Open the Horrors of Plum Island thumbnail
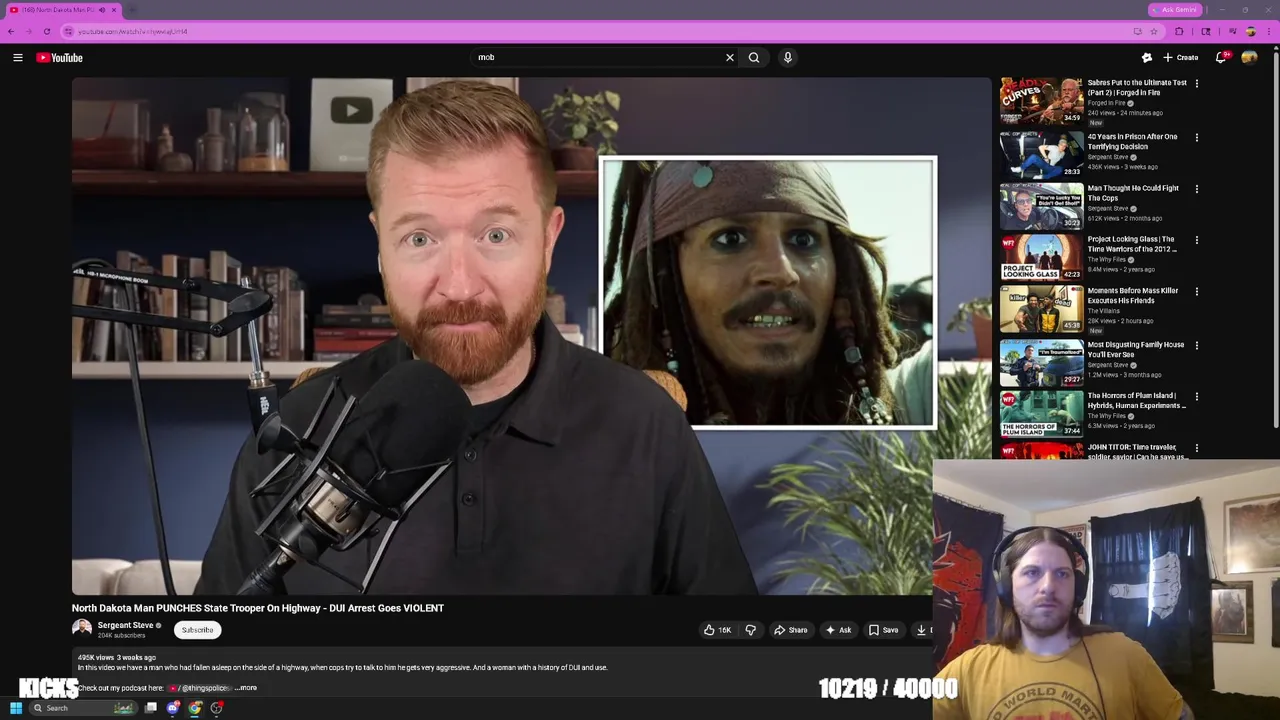1280x720 pixels. (x=1041, y=413)
